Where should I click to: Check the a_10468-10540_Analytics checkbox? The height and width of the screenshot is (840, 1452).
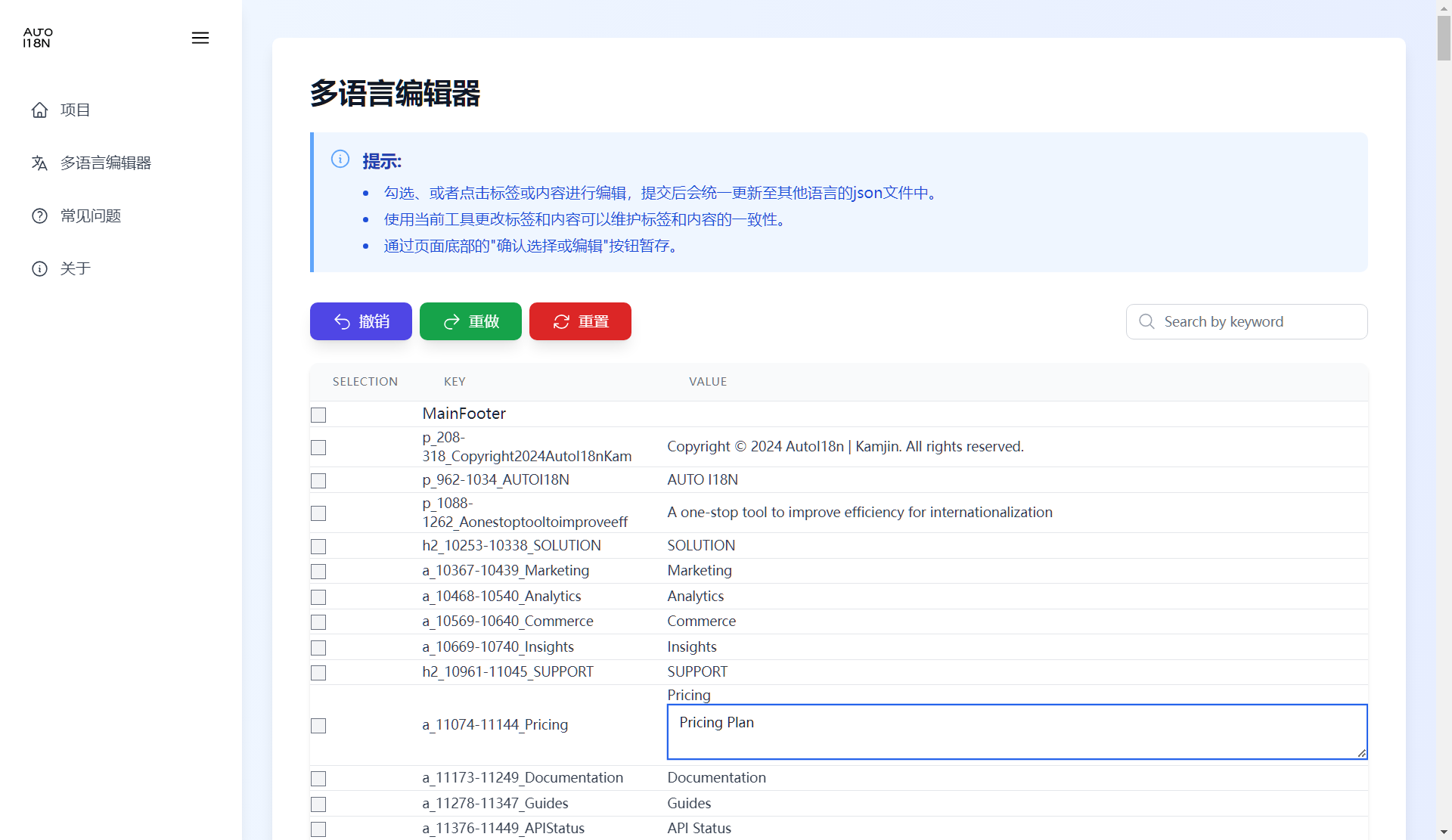(318, 597)
